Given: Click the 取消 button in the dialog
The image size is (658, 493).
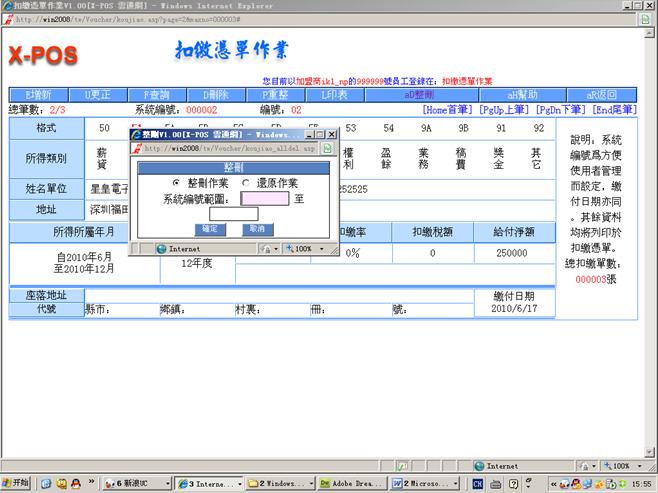Looking at the screenshot, I should point(255,229).
